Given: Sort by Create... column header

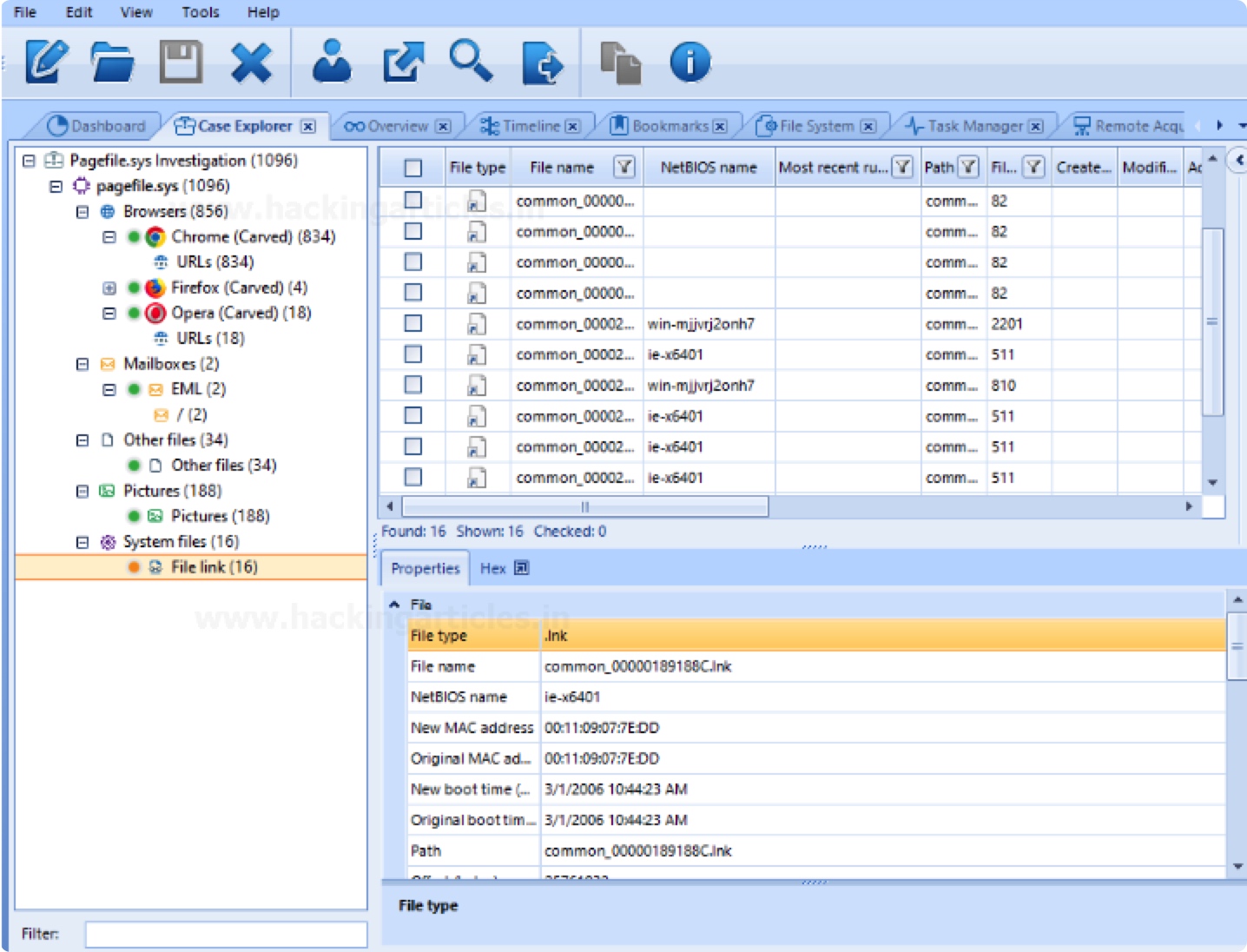Looking at the screenshot, I should pyautogui.click(x=1084, y=167).
